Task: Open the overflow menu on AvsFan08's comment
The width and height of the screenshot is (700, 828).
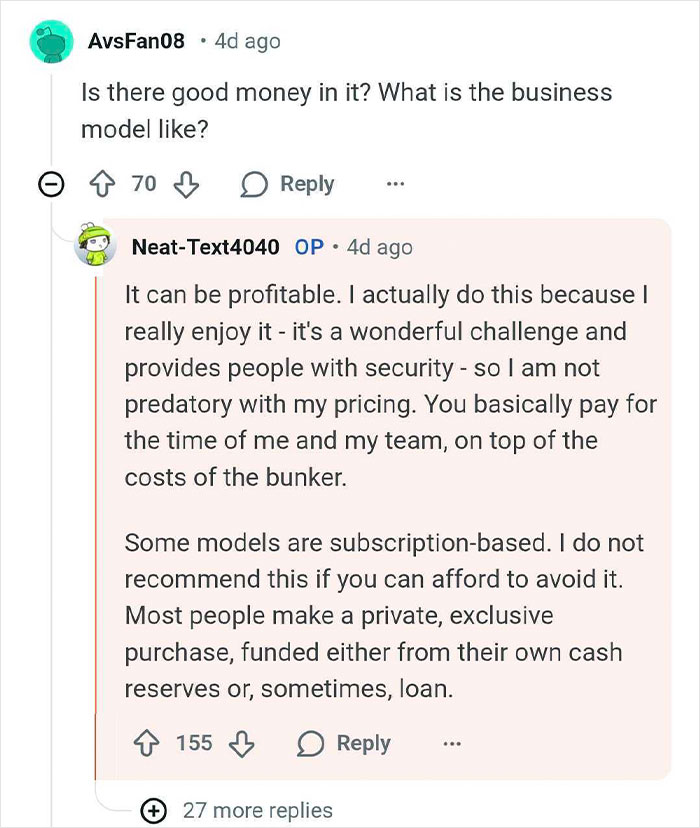Action: (x=396, y=184)
